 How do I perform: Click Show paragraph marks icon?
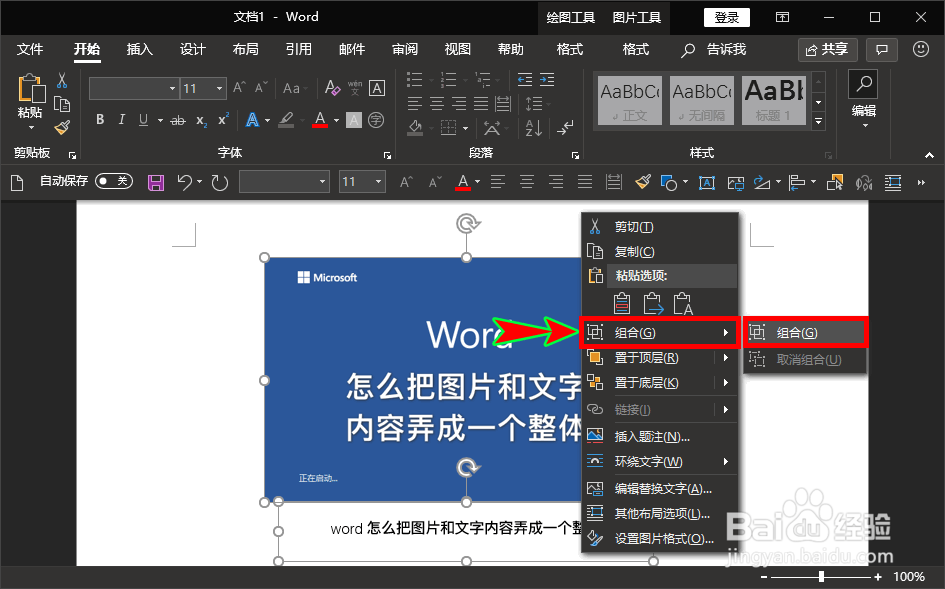pos(565,128)
